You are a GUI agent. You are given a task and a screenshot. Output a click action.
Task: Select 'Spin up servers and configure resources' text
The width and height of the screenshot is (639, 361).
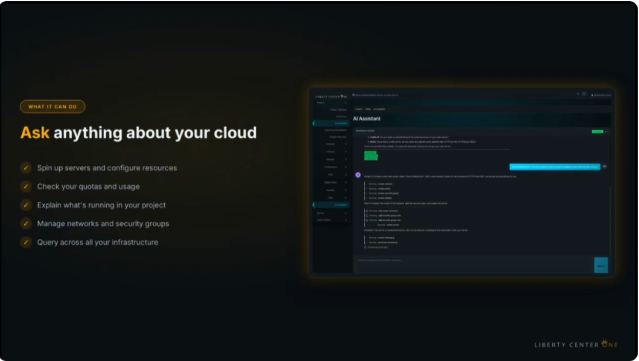click(107, 168)
